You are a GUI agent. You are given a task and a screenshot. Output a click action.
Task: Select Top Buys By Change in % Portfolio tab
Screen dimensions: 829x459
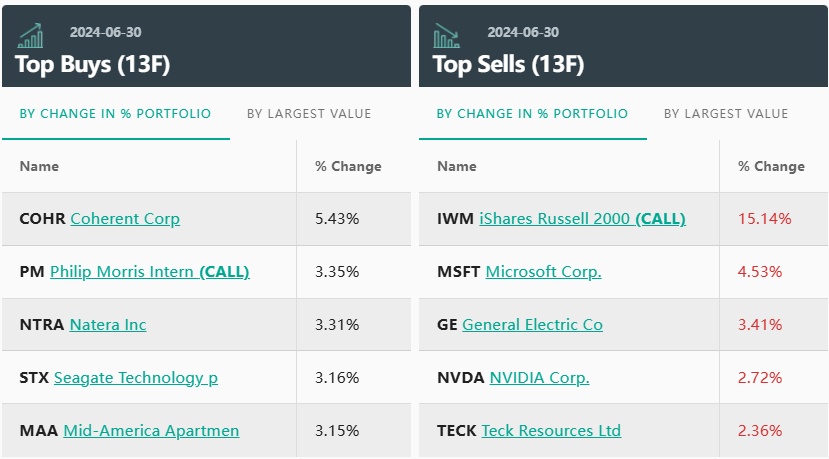(x=115, y=114)
